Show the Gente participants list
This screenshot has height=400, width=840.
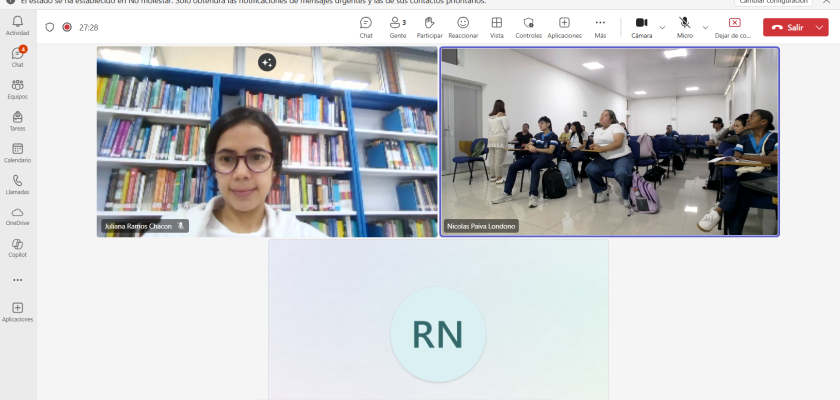(397, 27)
